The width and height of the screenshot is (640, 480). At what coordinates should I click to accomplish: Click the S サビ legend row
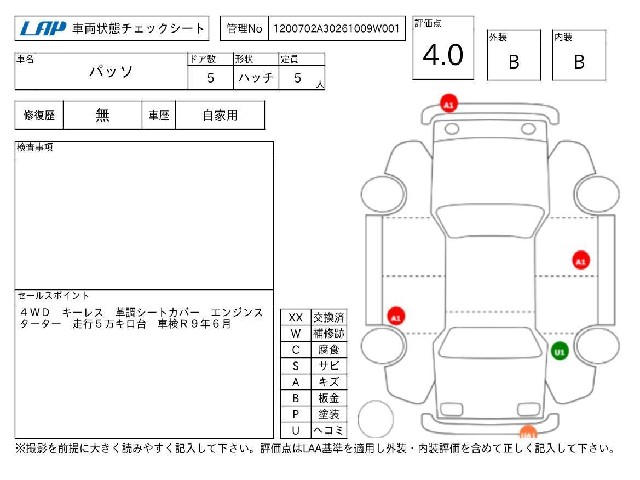coord(313,366)
